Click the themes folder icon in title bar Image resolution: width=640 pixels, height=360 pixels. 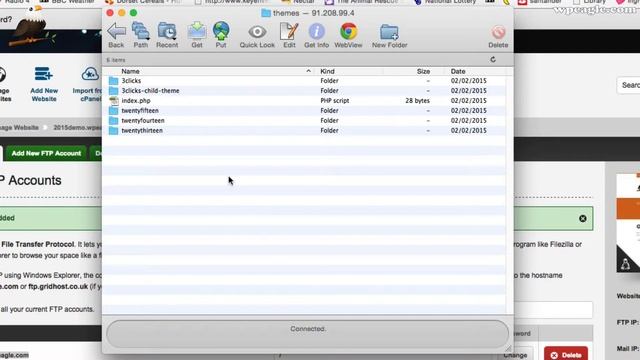266,13
